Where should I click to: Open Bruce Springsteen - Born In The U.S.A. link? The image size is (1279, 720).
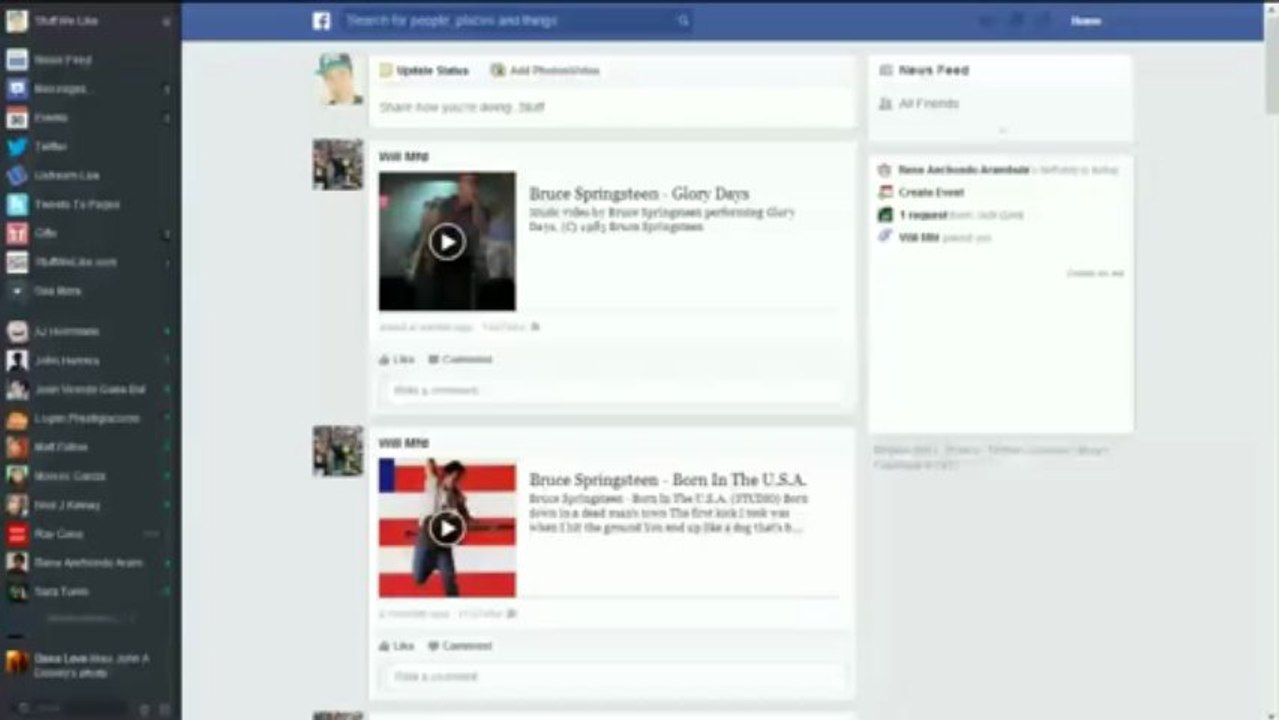(x=668, y=480)
